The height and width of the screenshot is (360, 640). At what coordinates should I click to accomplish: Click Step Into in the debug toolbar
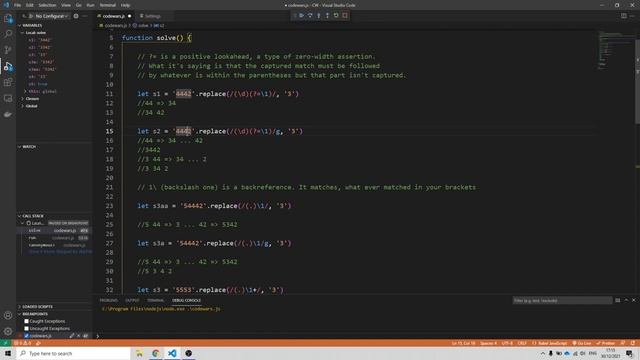[x=319, y=16]
